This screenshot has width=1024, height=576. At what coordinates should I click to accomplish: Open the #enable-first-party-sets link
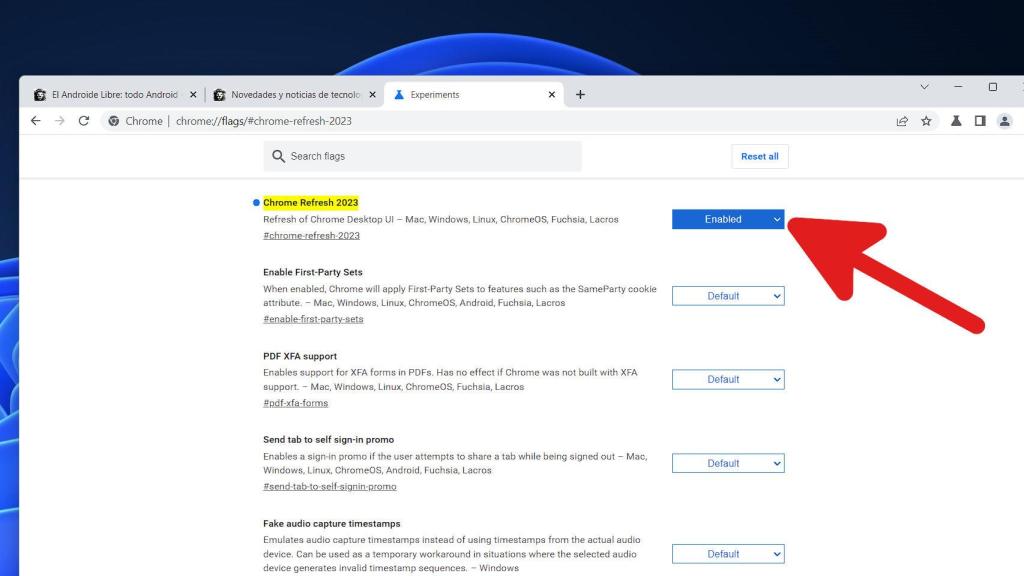click(313, 319)
